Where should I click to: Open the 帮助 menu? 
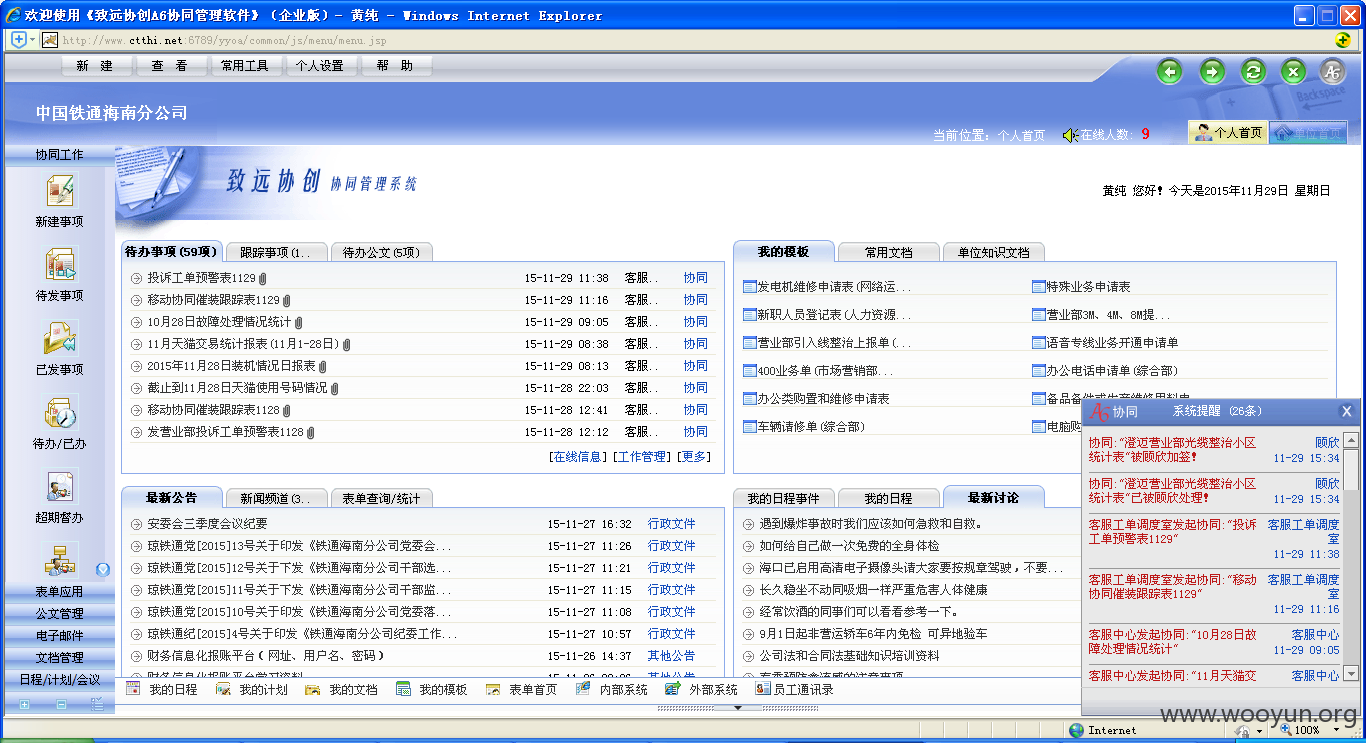tap(395, 66)
